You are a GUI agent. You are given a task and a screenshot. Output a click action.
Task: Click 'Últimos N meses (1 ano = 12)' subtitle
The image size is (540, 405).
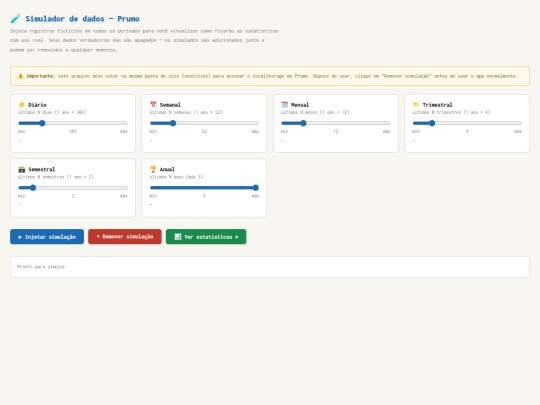315,112
